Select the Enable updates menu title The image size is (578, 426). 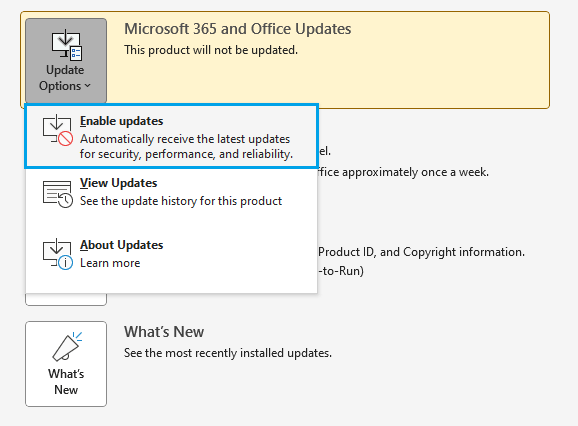121,121
